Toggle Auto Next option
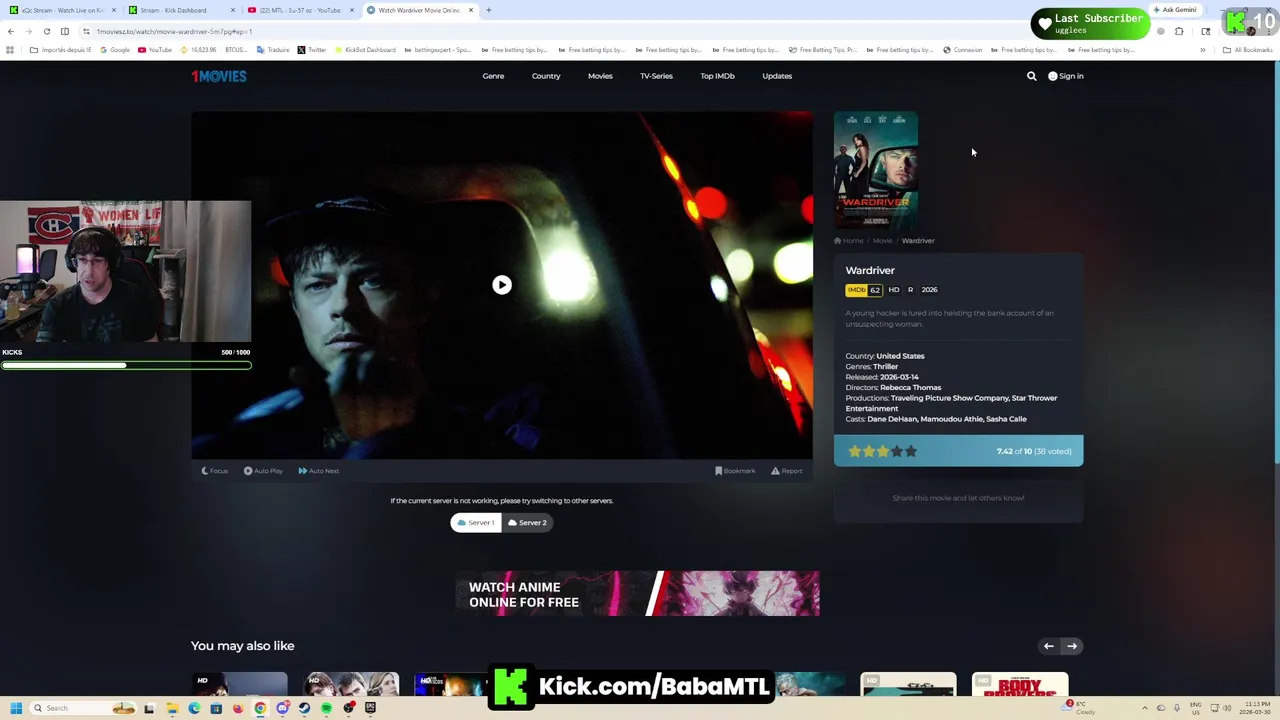Screen dimensions: 1280x720 (319, 471)
